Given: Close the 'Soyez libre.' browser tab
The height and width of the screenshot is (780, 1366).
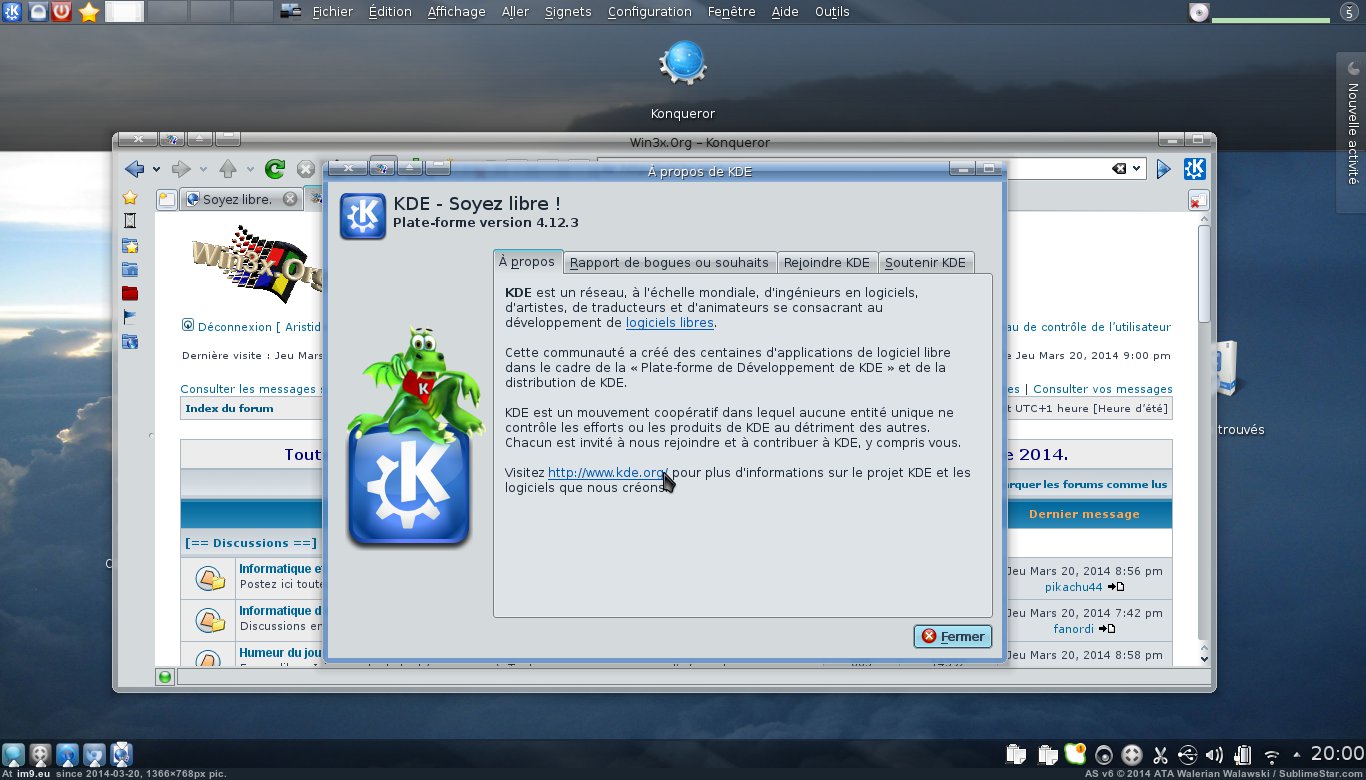Looking at the screenshot, I should [290, 199].
